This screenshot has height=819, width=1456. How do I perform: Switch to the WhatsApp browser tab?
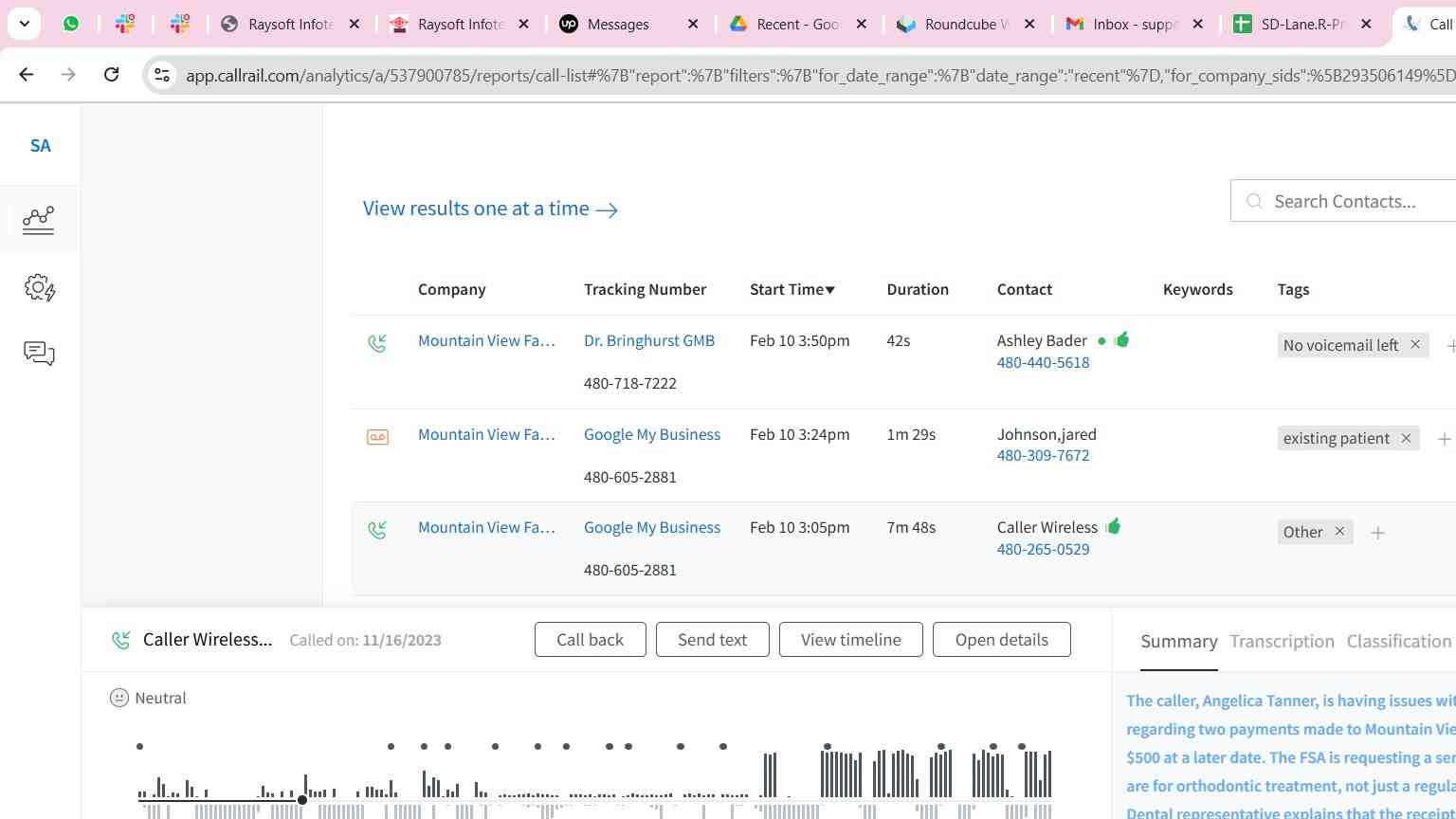[x=71, y=24]
